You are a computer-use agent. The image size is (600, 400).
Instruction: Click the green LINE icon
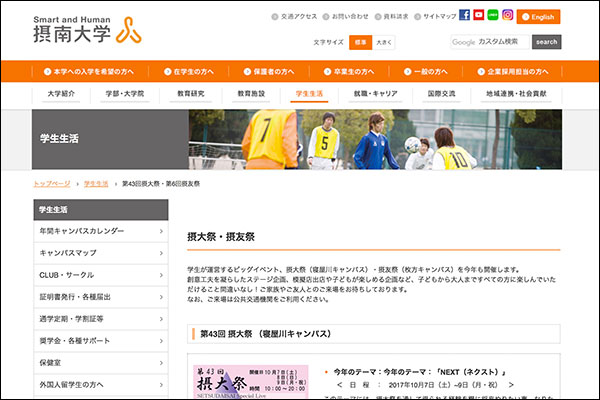coord(493,16)
